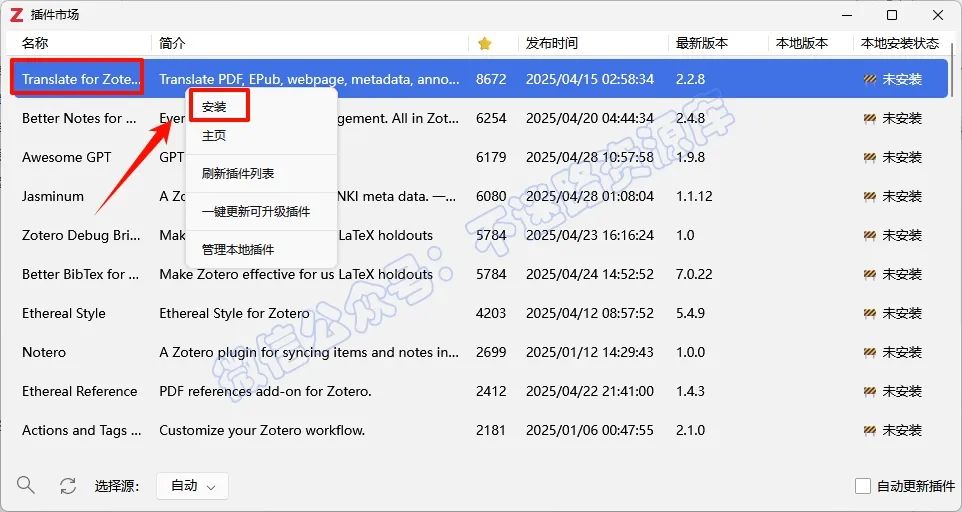Click release date 2025/01/06 00:47:55
This screenshot has width=962, height=512.
[x=590, y=430]
